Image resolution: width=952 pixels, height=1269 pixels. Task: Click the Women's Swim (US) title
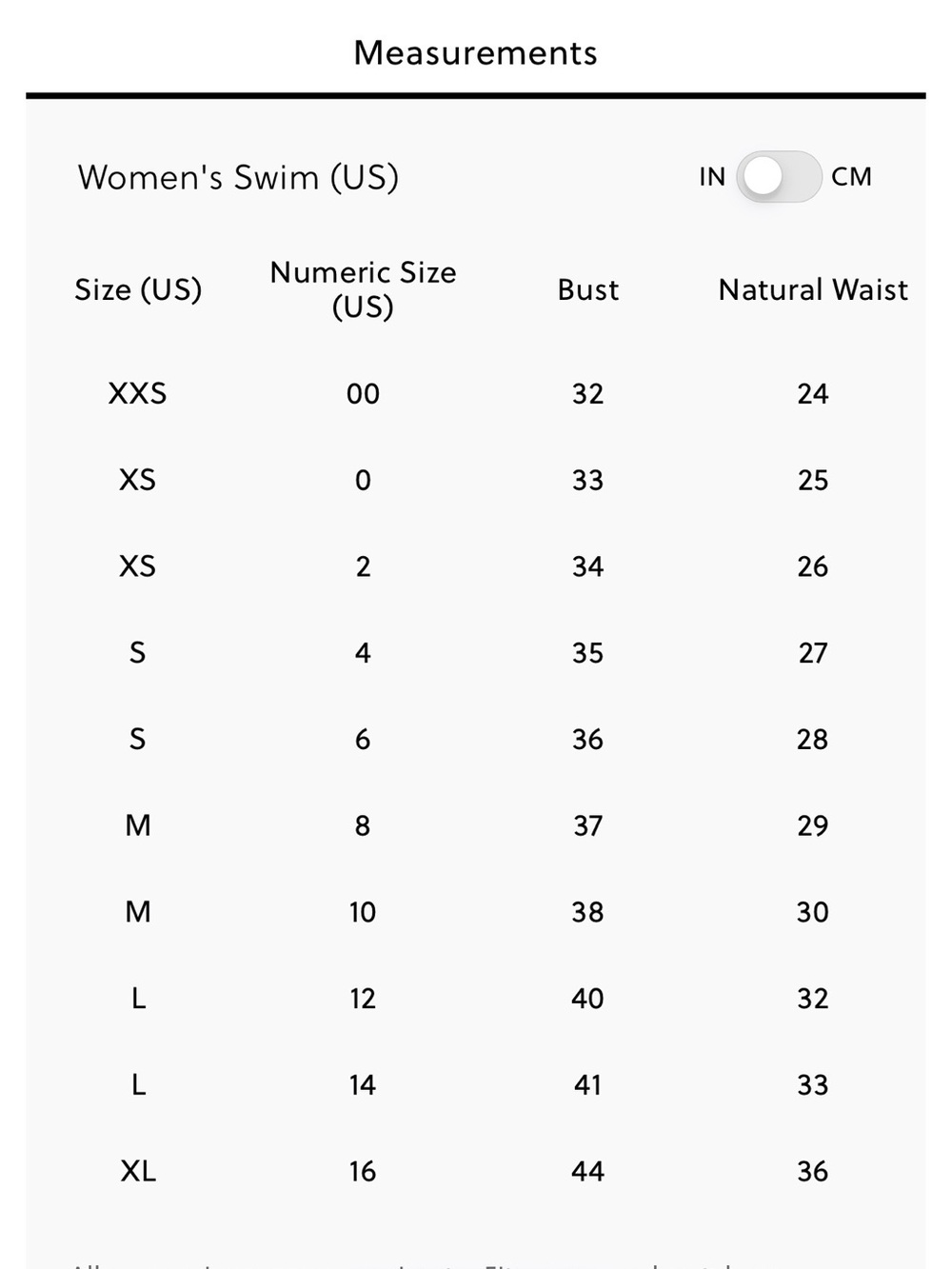pyautogui.click(x=238, y=178)
